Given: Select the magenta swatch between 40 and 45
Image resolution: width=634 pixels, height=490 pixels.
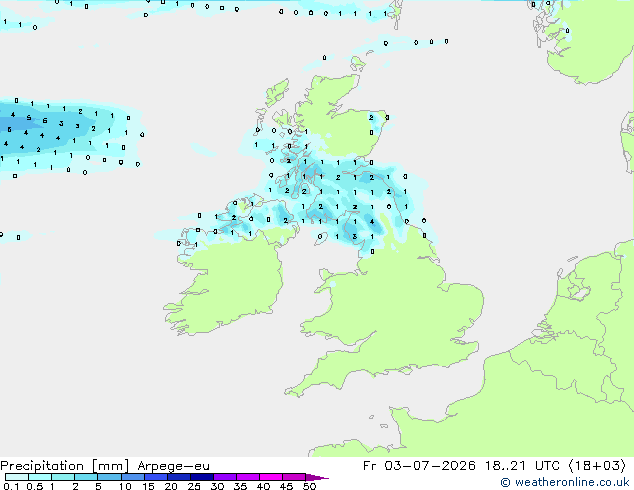Looking at the screenshot, I should click(271, 477).
